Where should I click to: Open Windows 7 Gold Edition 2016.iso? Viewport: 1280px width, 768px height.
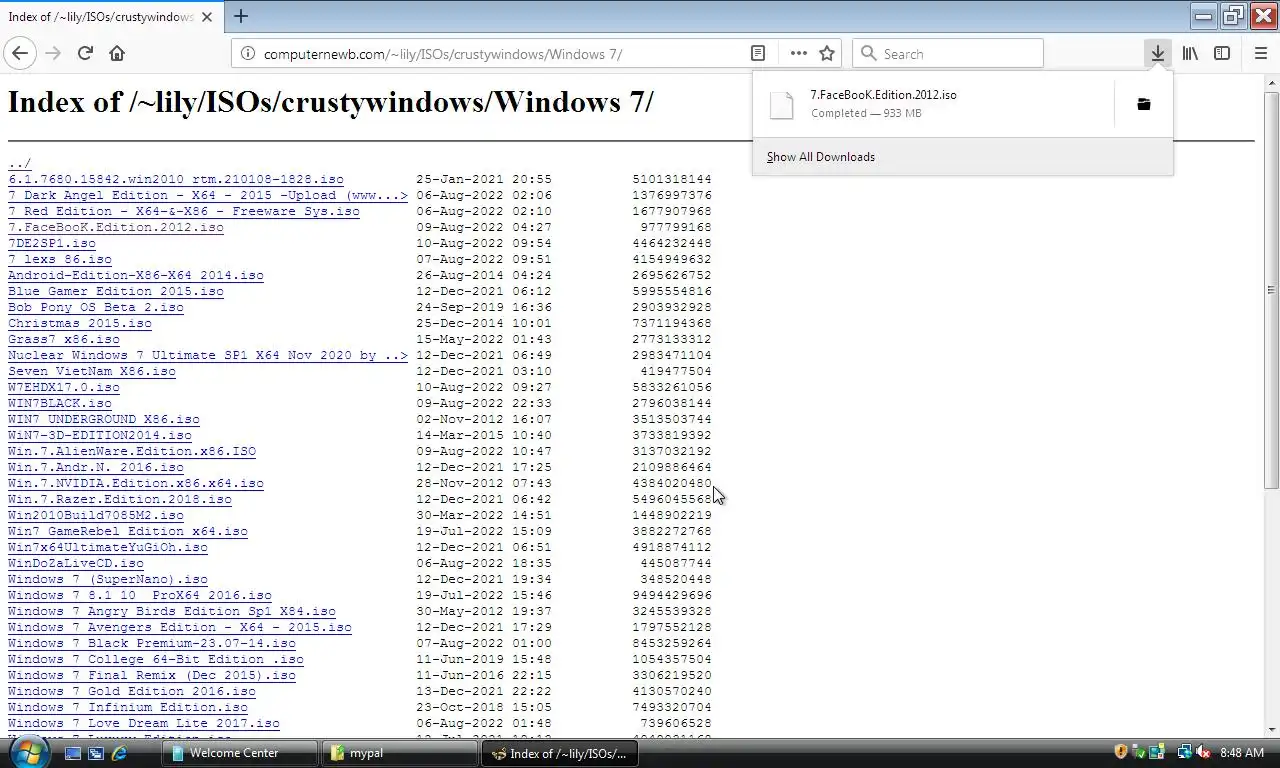pyautogui.click(x=131, y=691)
